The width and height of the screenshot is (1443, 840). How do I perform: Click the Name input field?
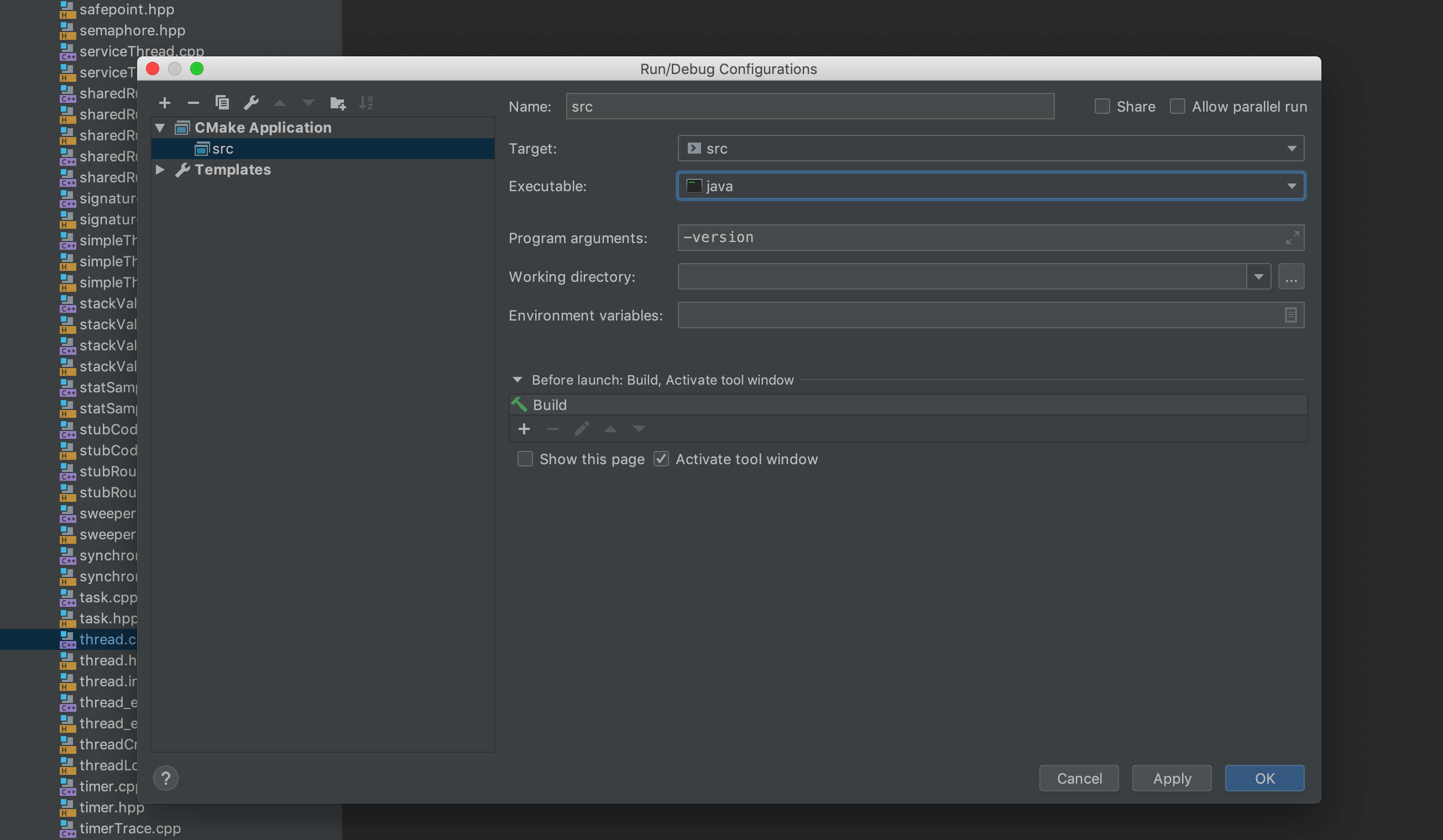[x=809, y=107]
